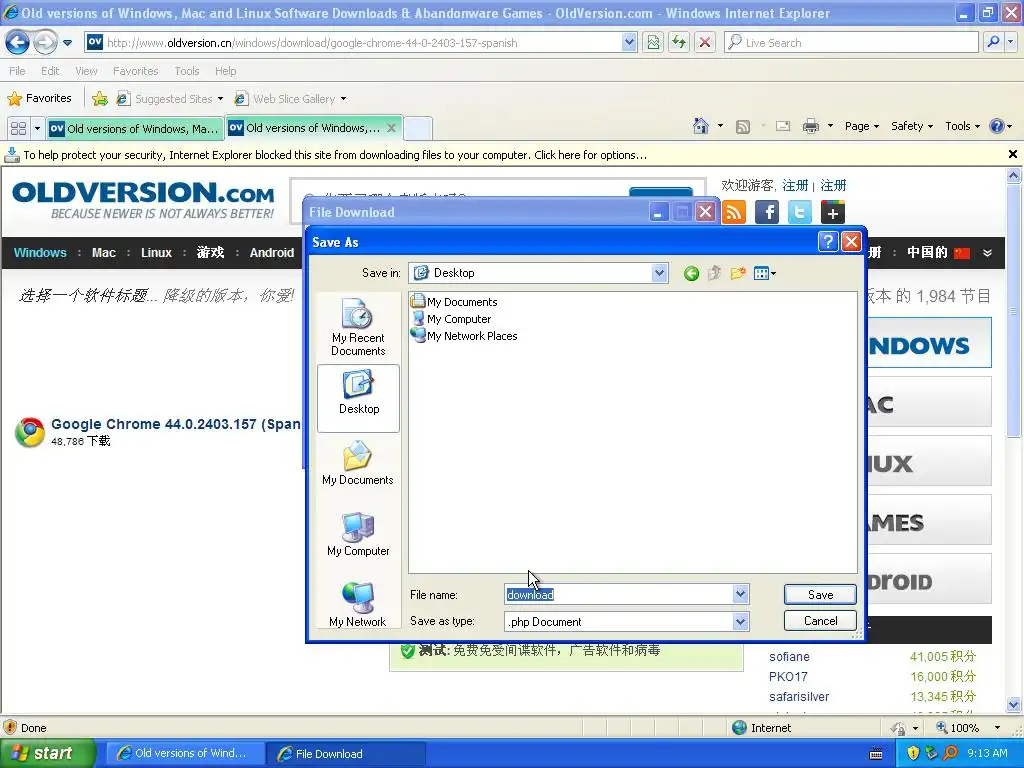Click the Windows start button

(x=47, y=753)
